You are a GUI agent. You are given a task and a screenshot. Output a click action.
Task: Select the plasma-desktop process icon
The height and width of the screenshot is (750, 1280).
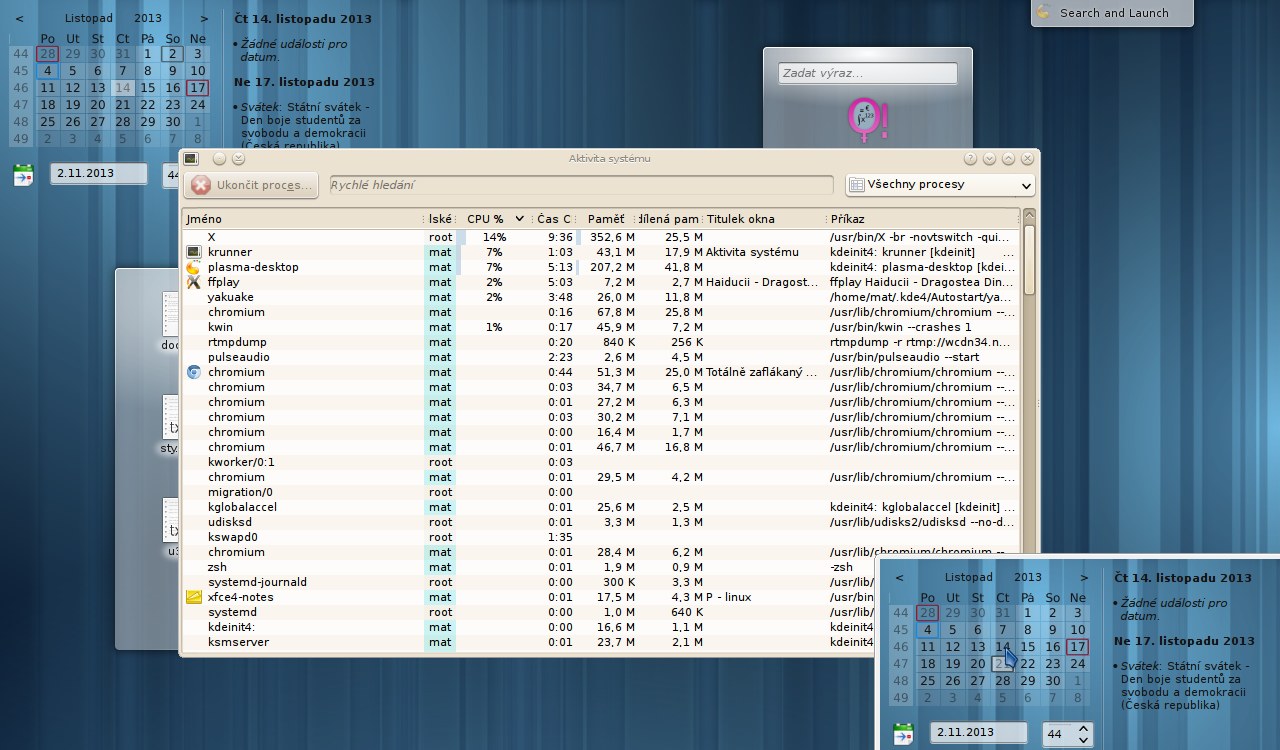click(194, 267)
